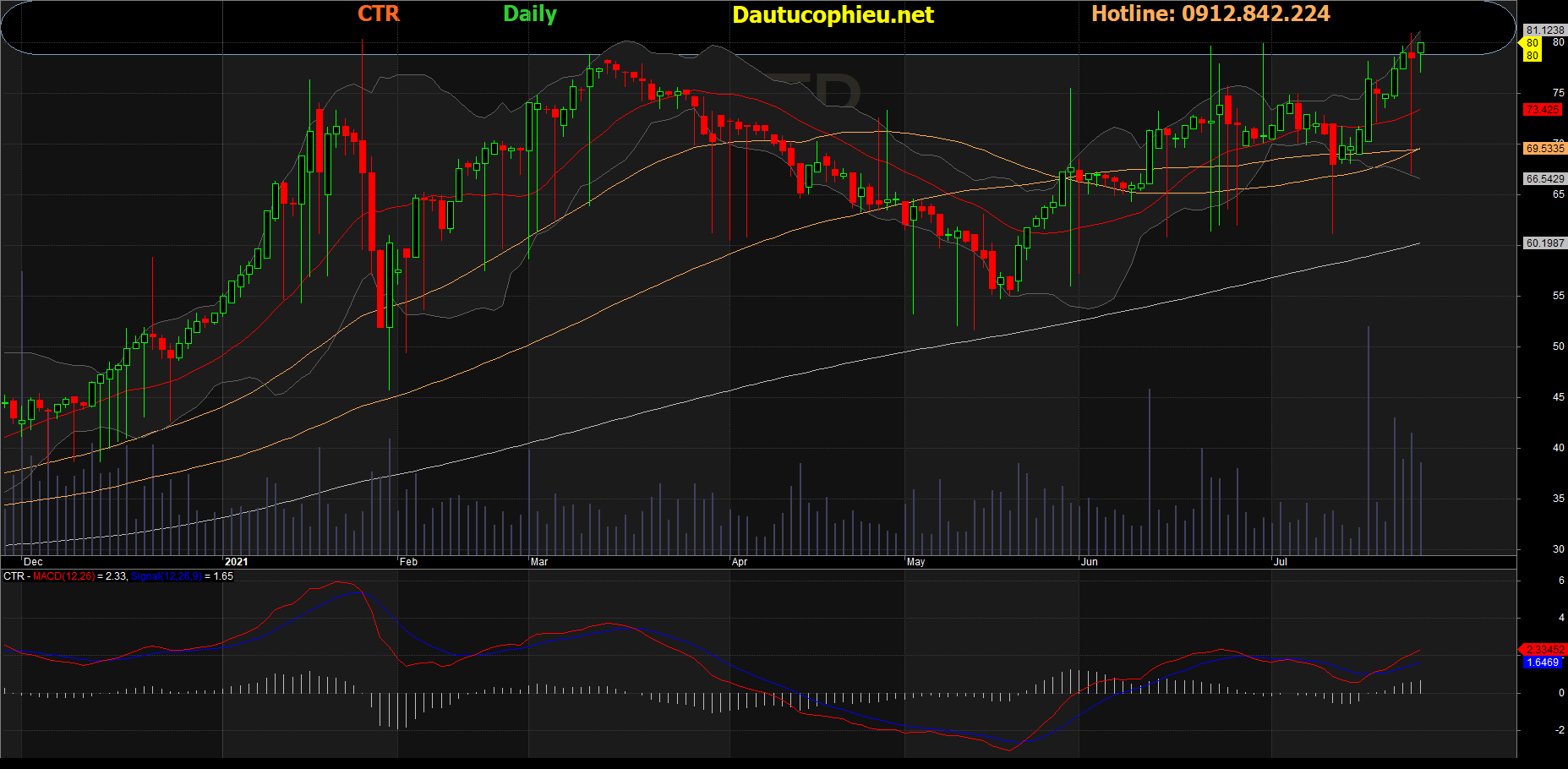Click the 45 price axis value
The width and height of the screenshot is (1568, 769).
point(1558,397)
